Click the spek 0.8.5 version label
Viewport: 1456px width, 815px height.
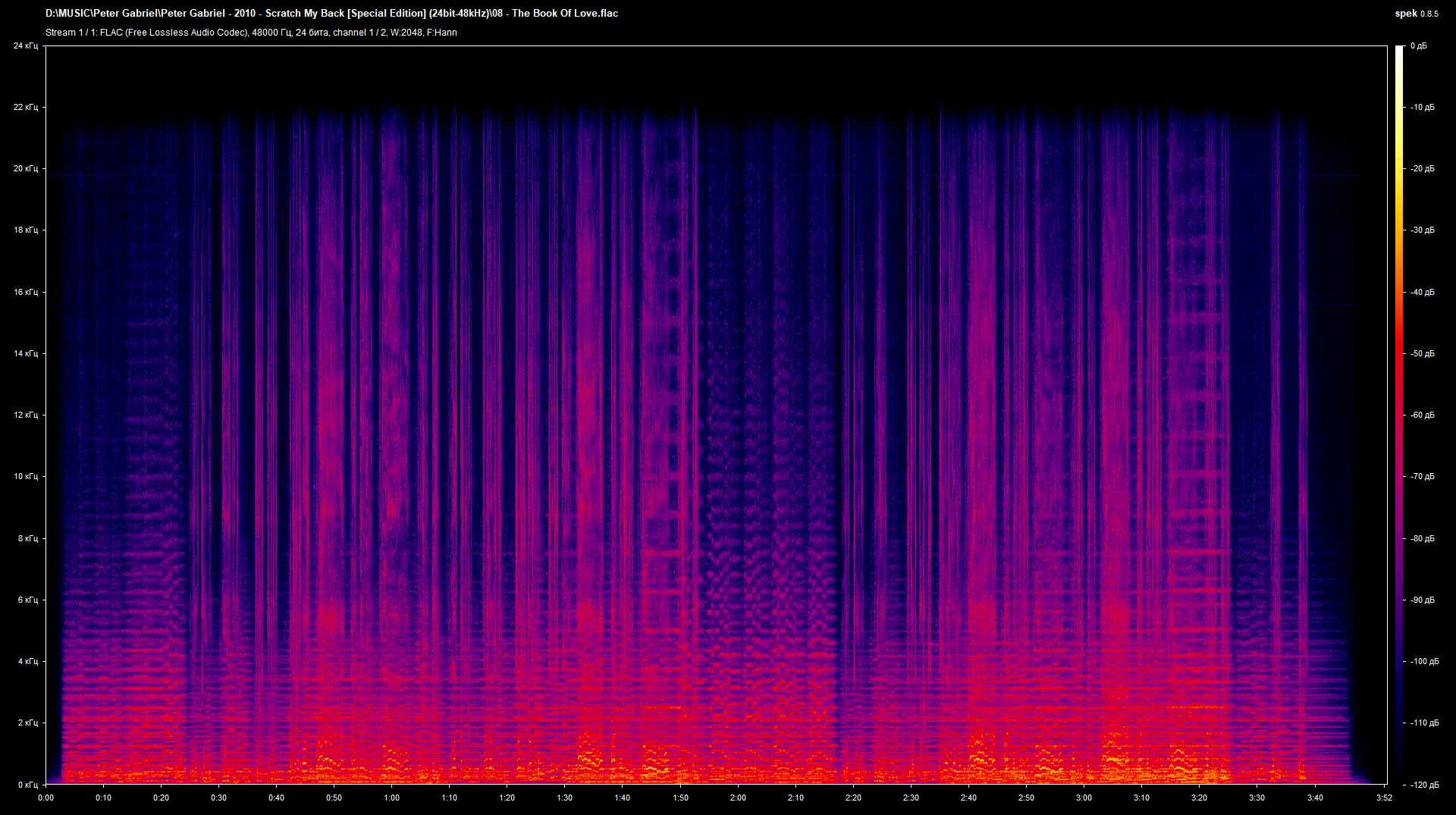1417,14
